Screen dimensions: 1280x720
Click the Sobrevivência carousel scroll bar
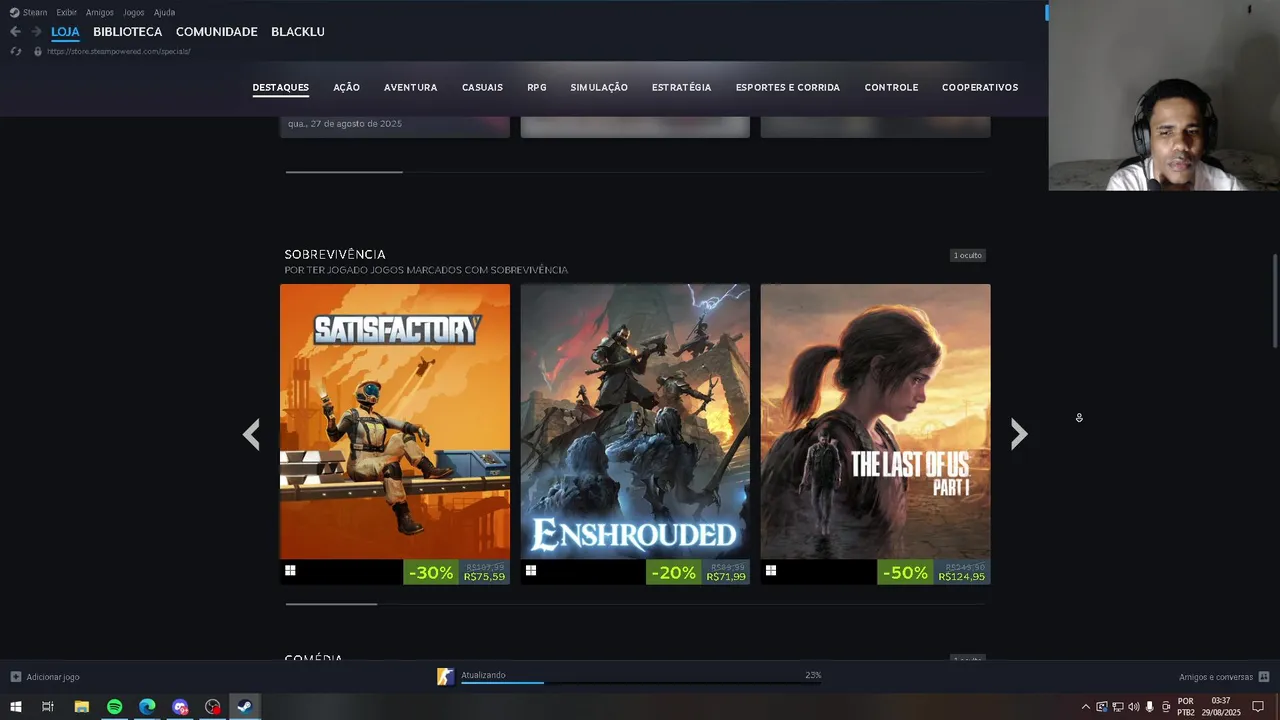click(x=331, y=604)
